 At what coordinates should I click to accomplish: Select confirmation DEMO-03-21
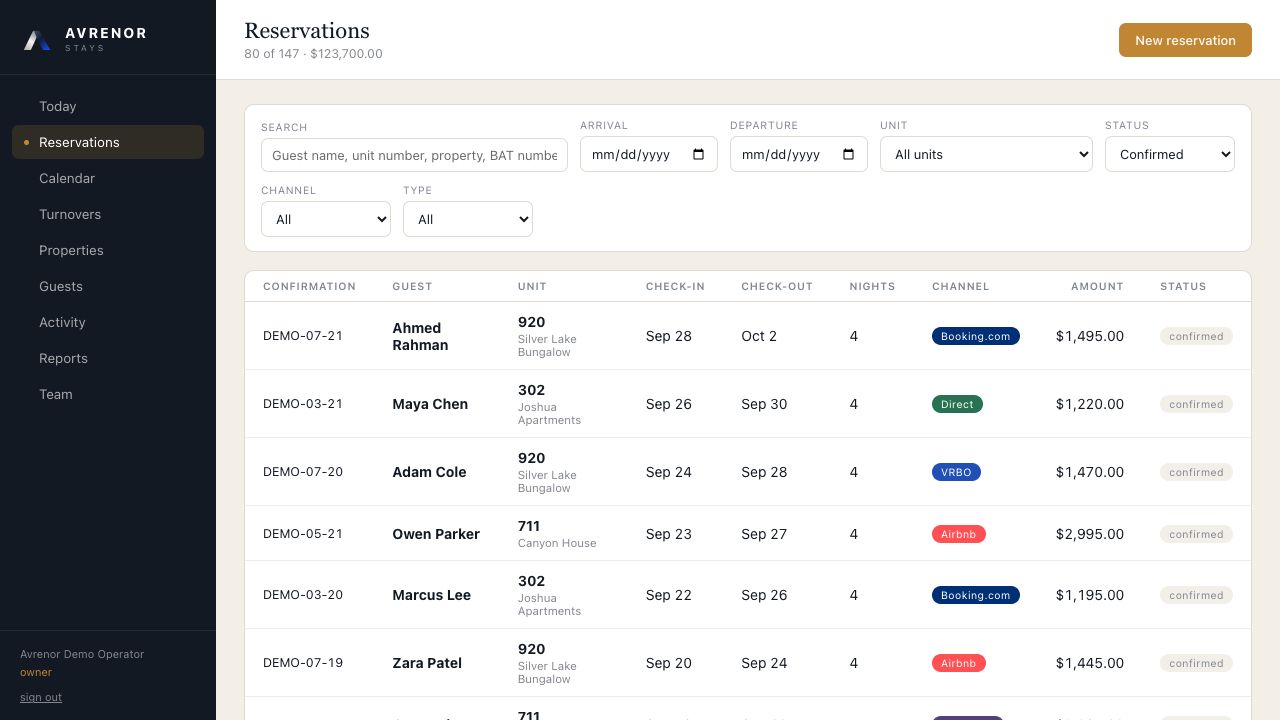pyautogui.click(x=303, y=404)
